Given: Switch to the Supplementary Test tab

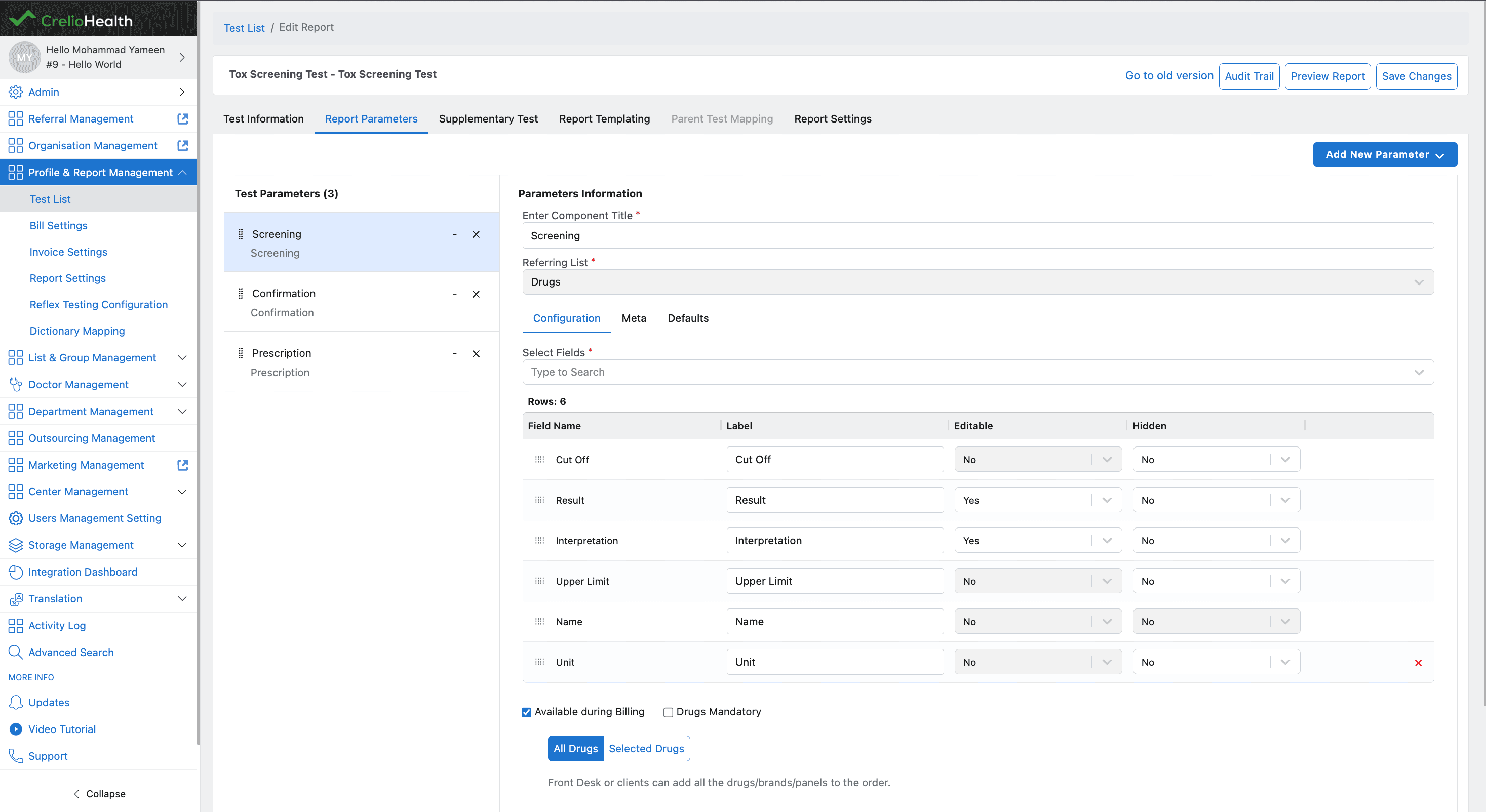Looking at the screenshot, I should pos(488,119).
